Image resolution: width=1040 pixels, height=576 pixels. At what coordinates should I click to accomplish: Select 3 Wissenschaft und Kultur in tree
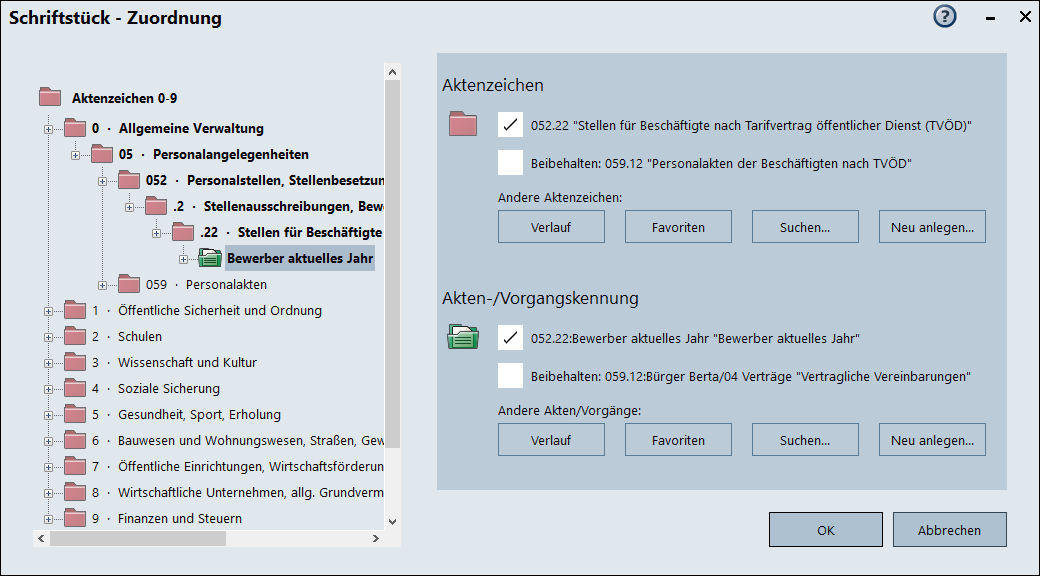click(168, 363)
